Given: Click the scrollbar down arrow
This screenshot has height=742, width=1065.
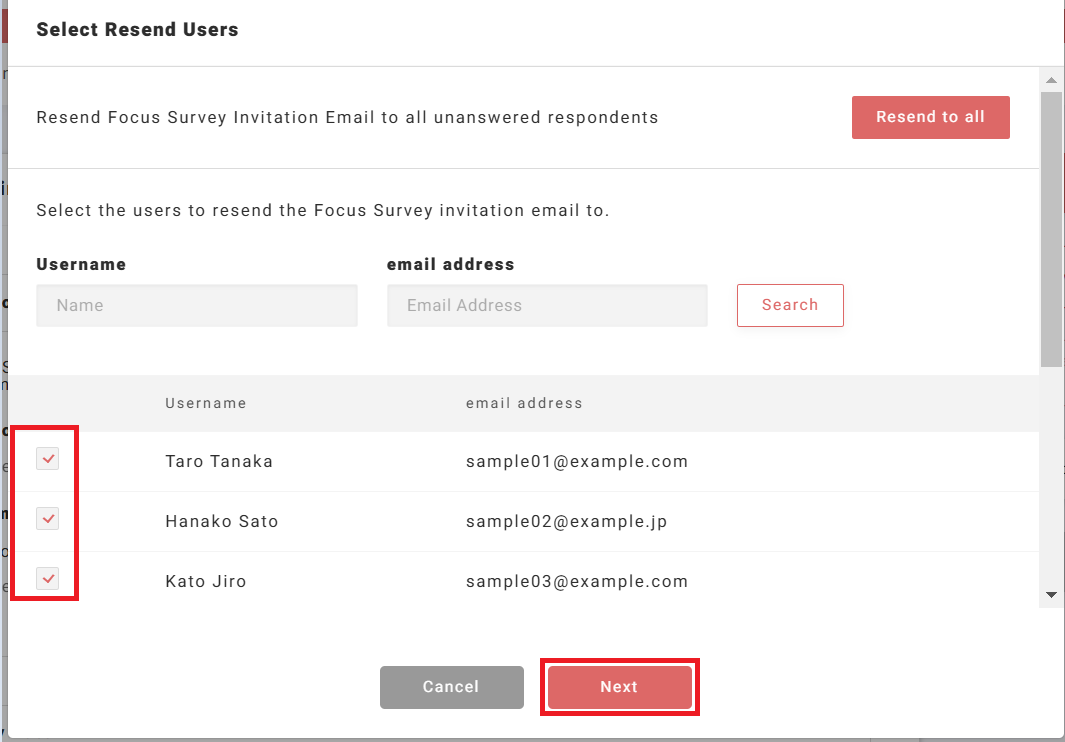Looking at the screenshot, I should pos(1050,594).
